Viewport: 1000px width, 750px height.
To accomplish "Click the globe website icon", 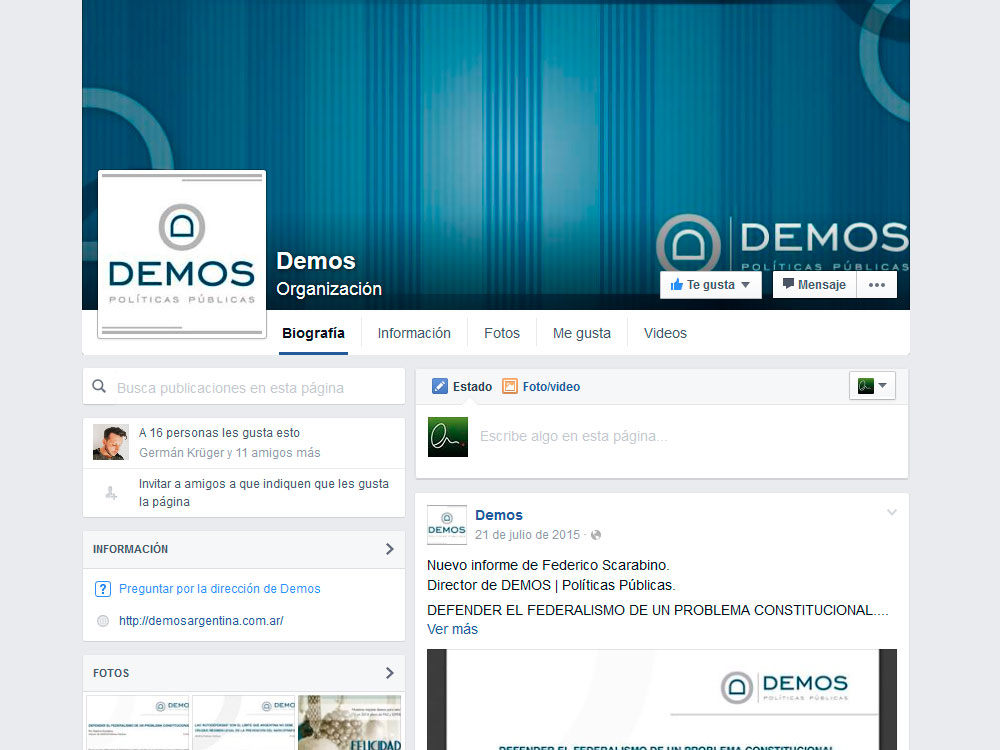I will pyautogui.click(x=103, y=621).
